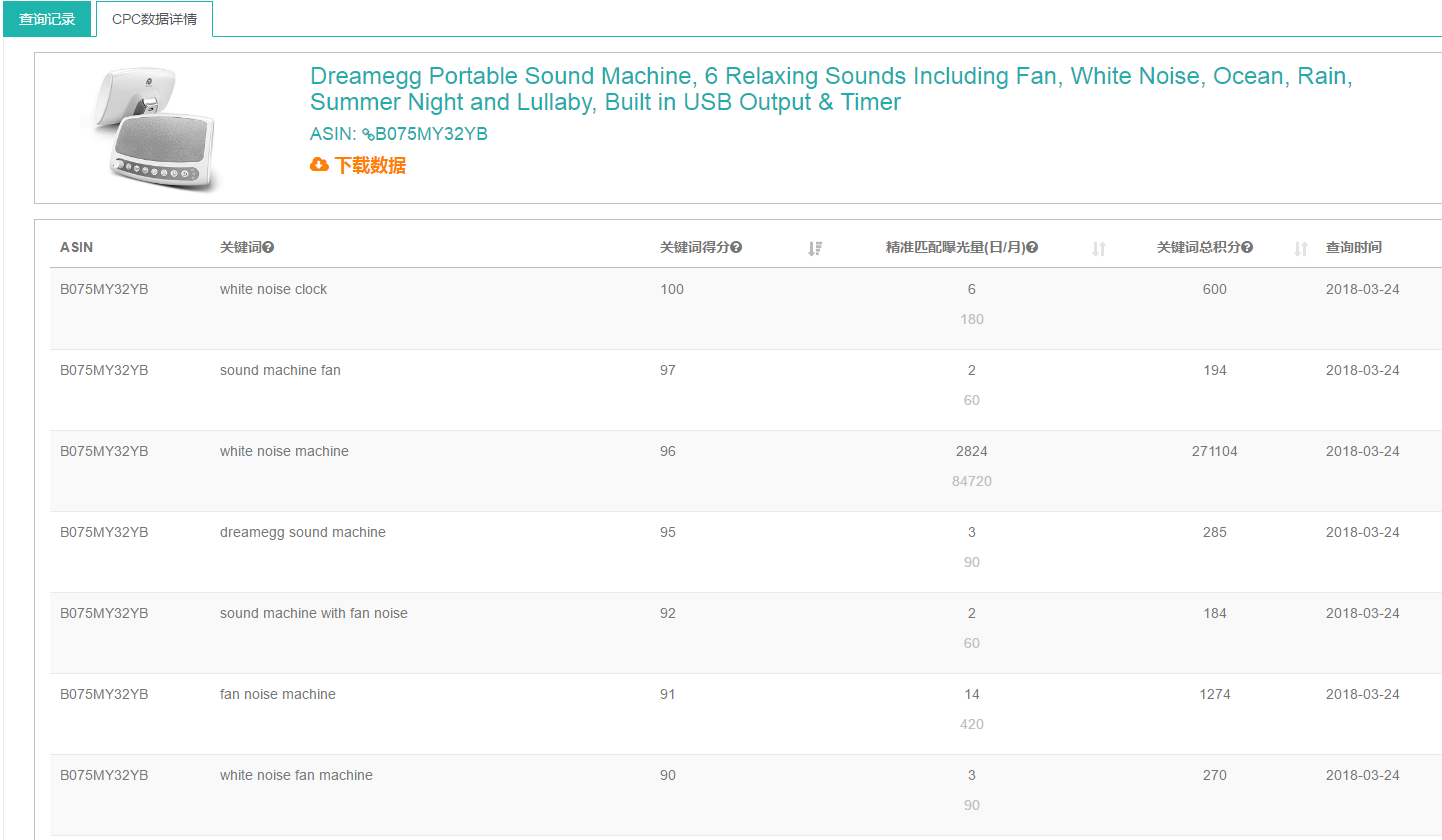
Task: Open ASIN link B075MY32YB in header
Action: (x=431, y=134)
